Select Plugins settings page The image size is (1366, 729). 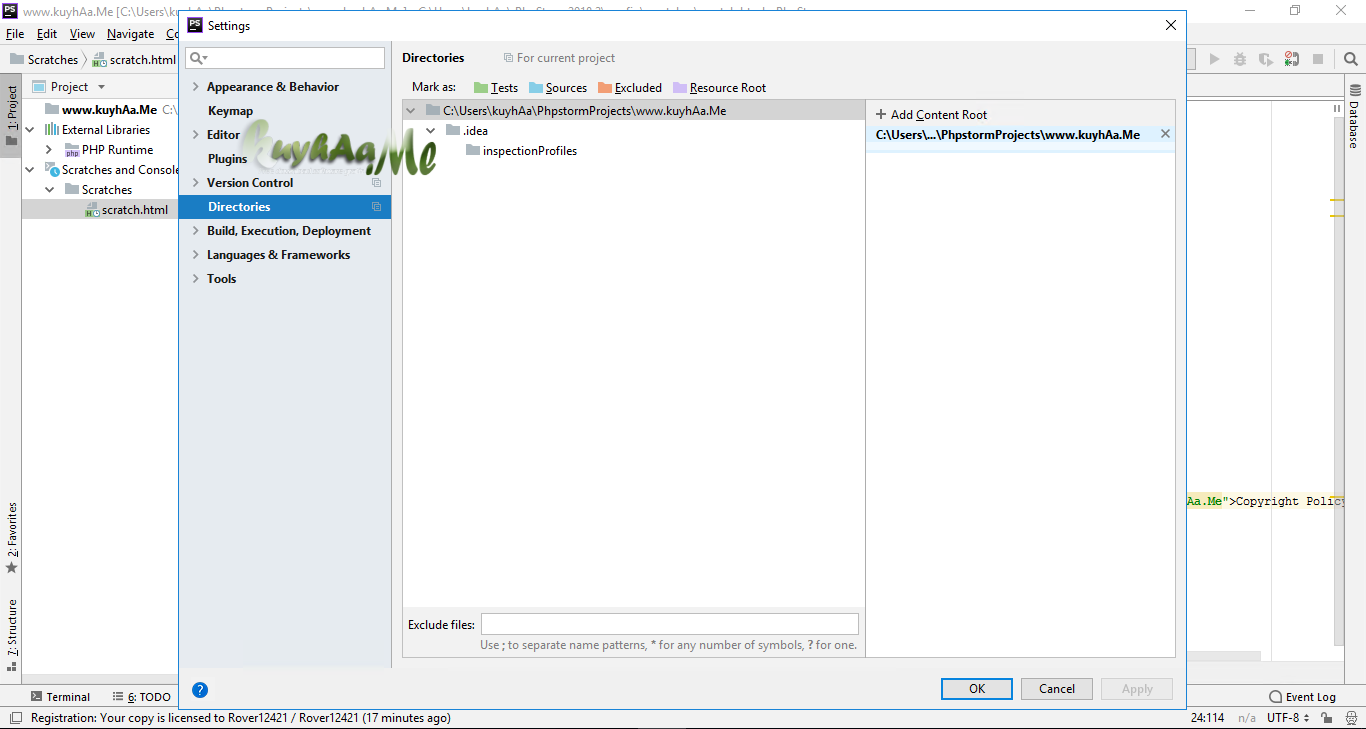[227, 159]
